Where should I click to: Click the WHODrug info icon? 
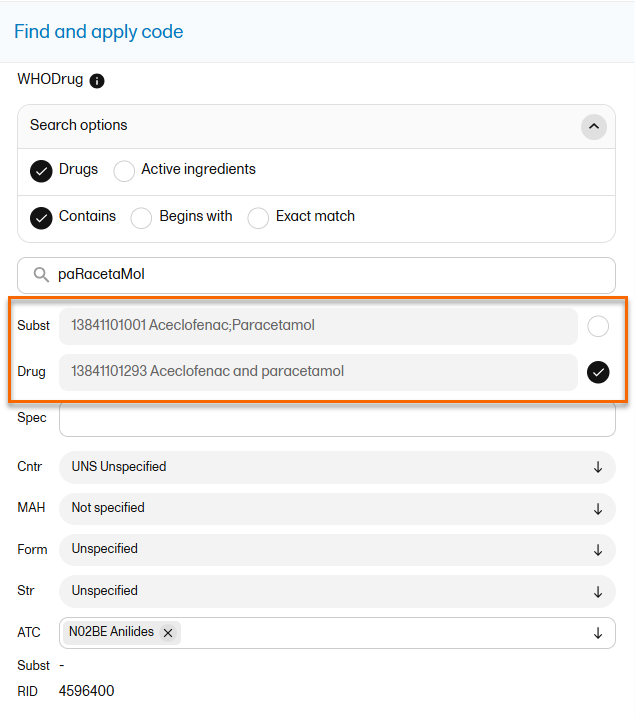[97, 81]
